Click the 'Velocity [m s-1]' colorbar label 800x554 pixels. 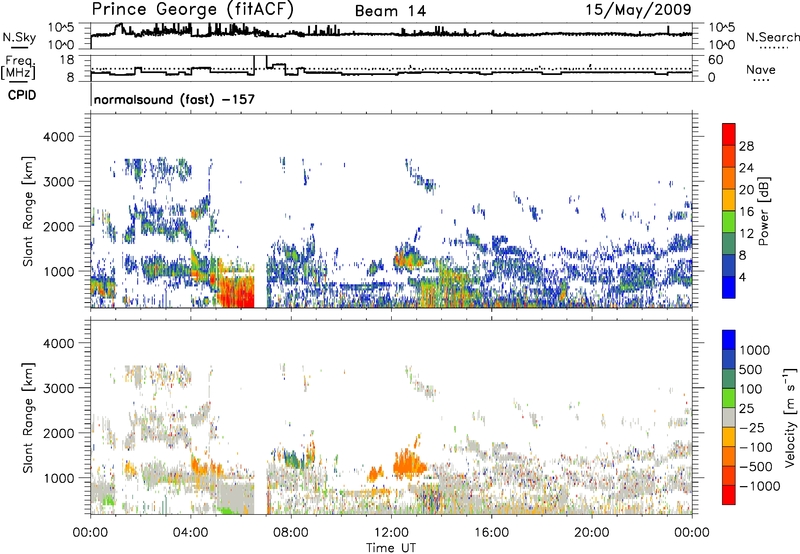point(790,417)
